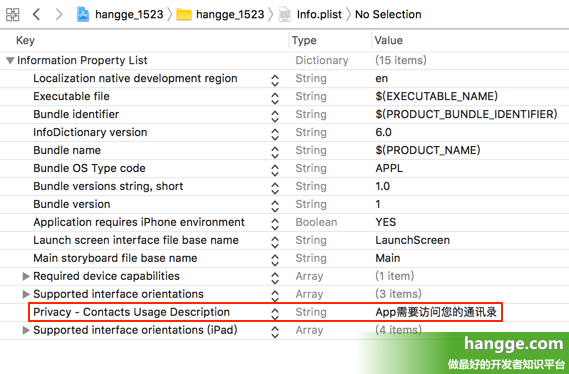Click the $(EXECUTABLE_NAME) value
The height and width of the screenshot is (374, 569).
coord(437,96)
